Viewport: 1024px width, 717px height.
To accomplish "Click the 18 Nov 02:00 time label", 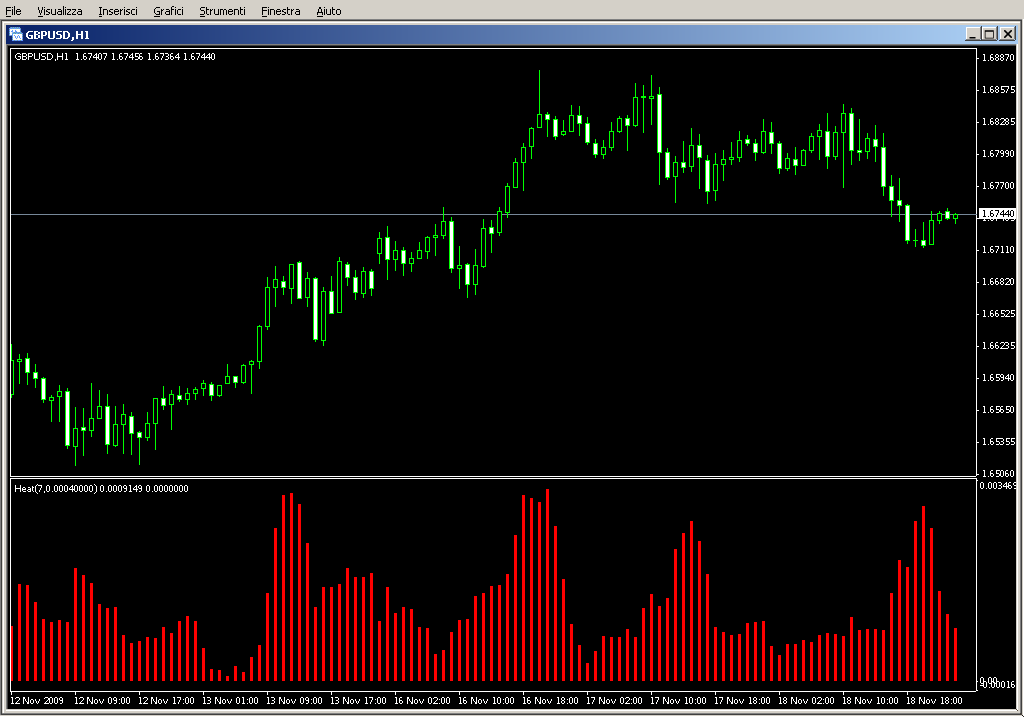I will pos(806,701).
